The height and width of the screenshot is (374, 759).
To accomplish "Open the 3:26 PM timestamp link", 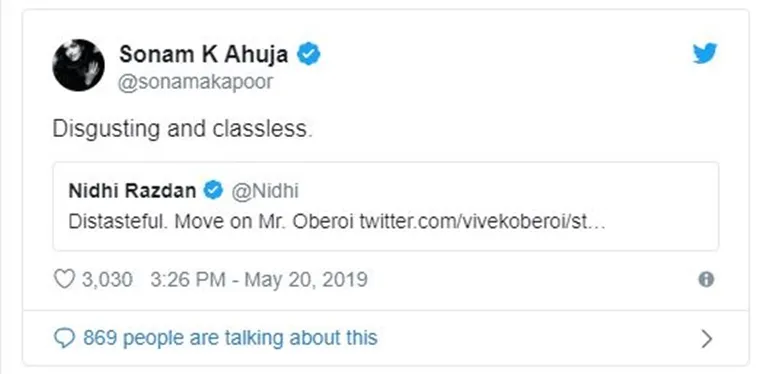I will (188, 280).
